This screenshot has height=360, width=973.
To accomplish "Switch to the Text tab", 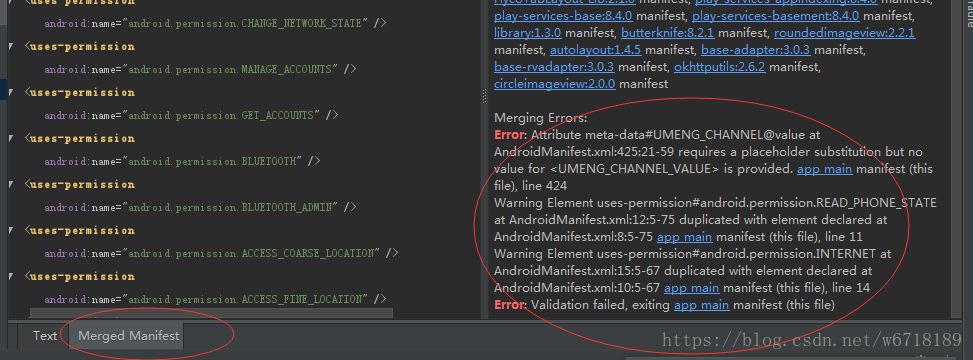I will (x=45, y=336).
